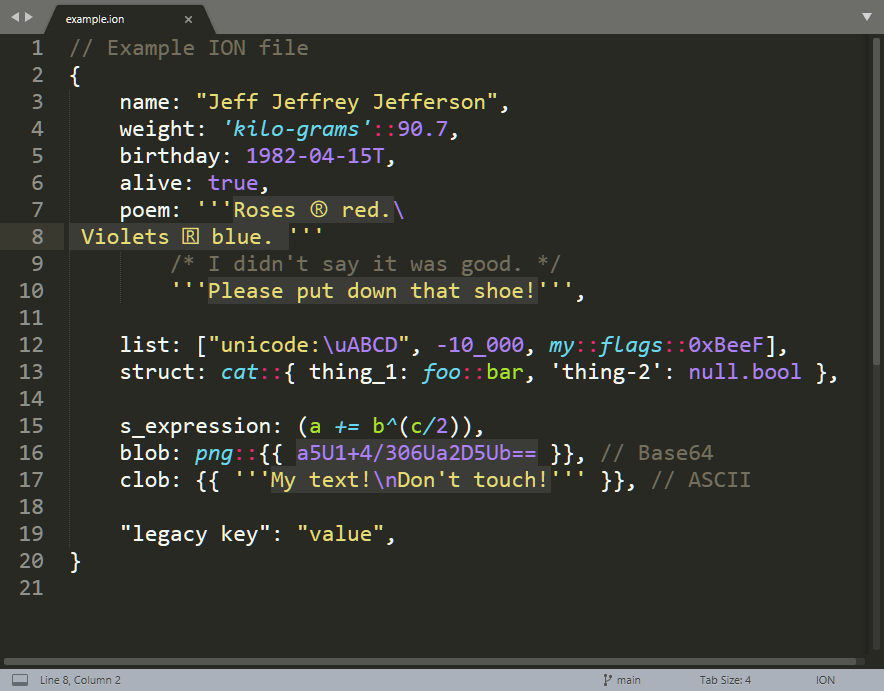Click the opening brace on line 2
Image resolution: width=884 pixels, height=691 pixels.
75,75
